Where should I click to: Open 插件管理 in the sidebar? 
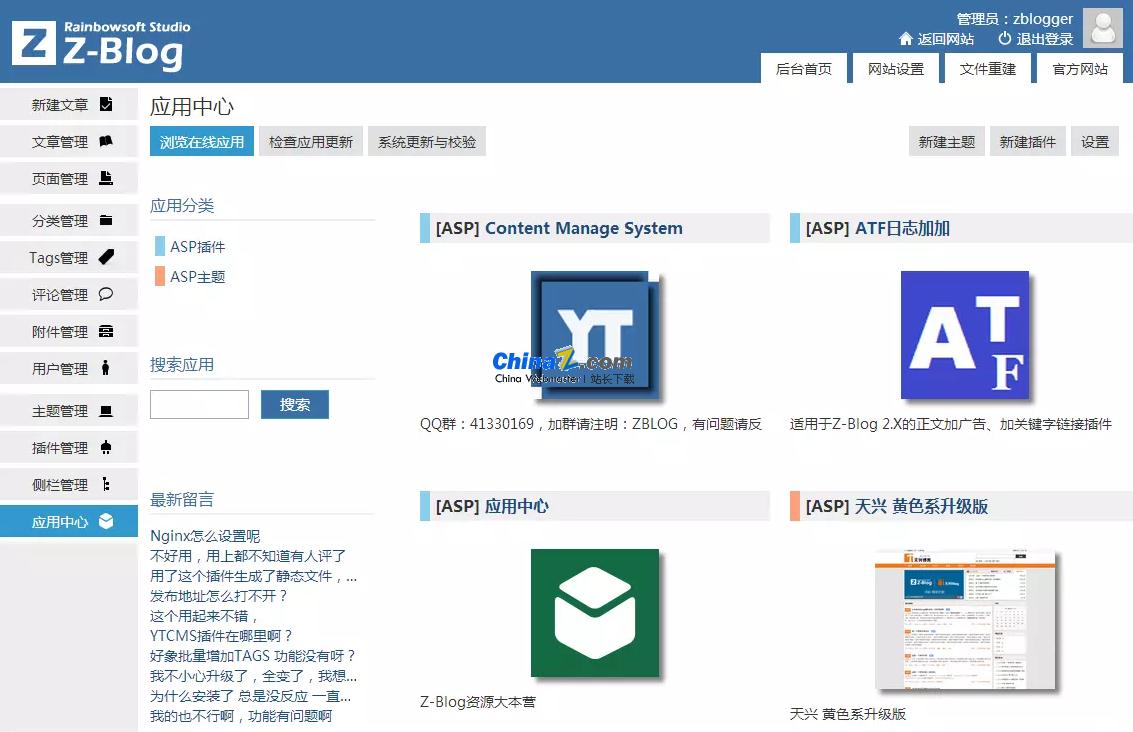pos(69,447)
